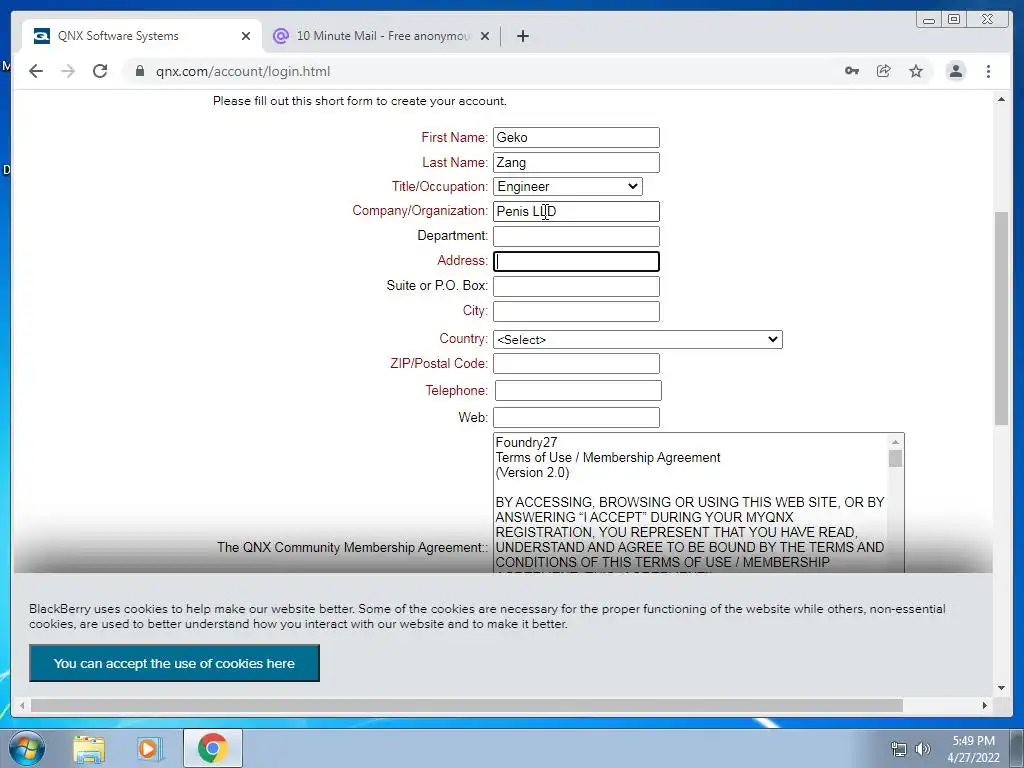Click the Web input field

click(x=576, y=418)
